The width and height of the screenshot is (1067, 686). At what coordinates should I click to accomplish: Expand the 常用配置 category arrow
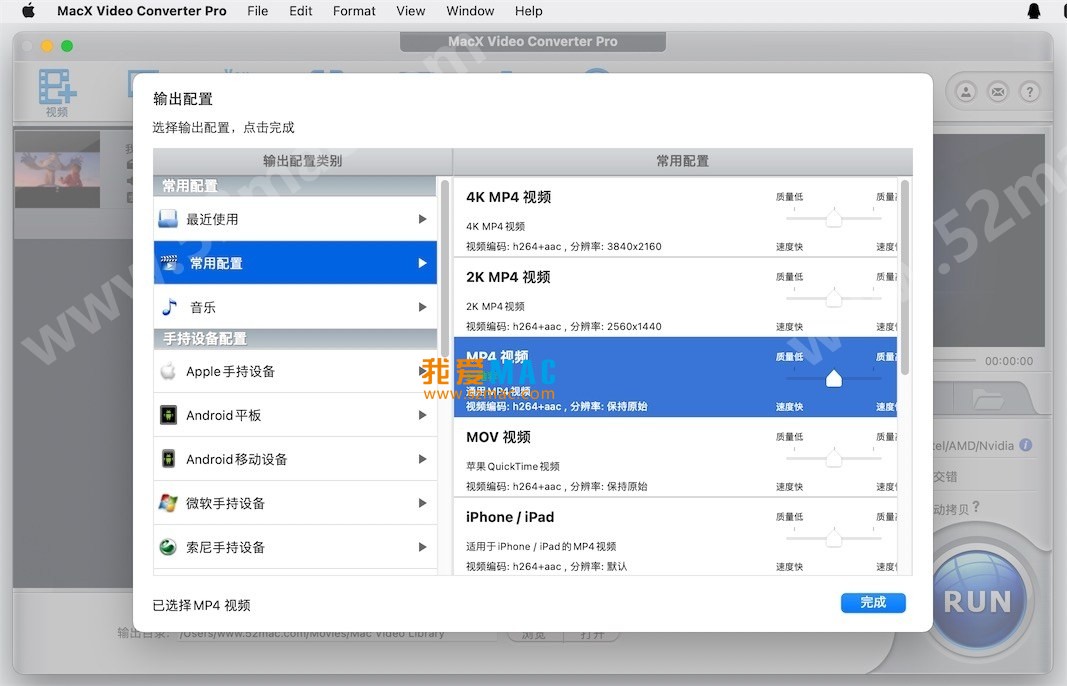423,263
